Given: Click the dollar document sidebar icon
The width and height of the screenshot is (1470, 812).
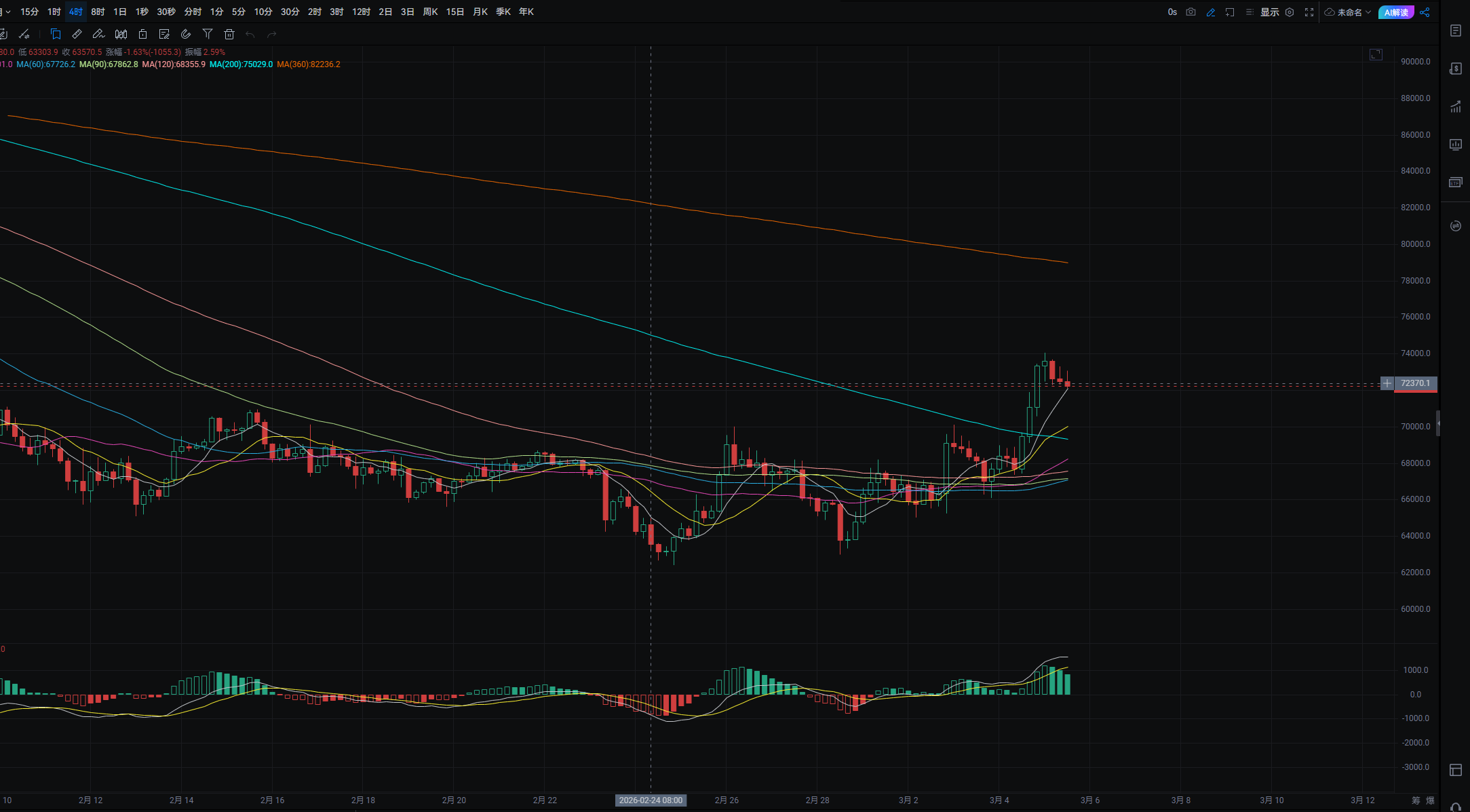Looking at the screenshot, I should 1455,69.
